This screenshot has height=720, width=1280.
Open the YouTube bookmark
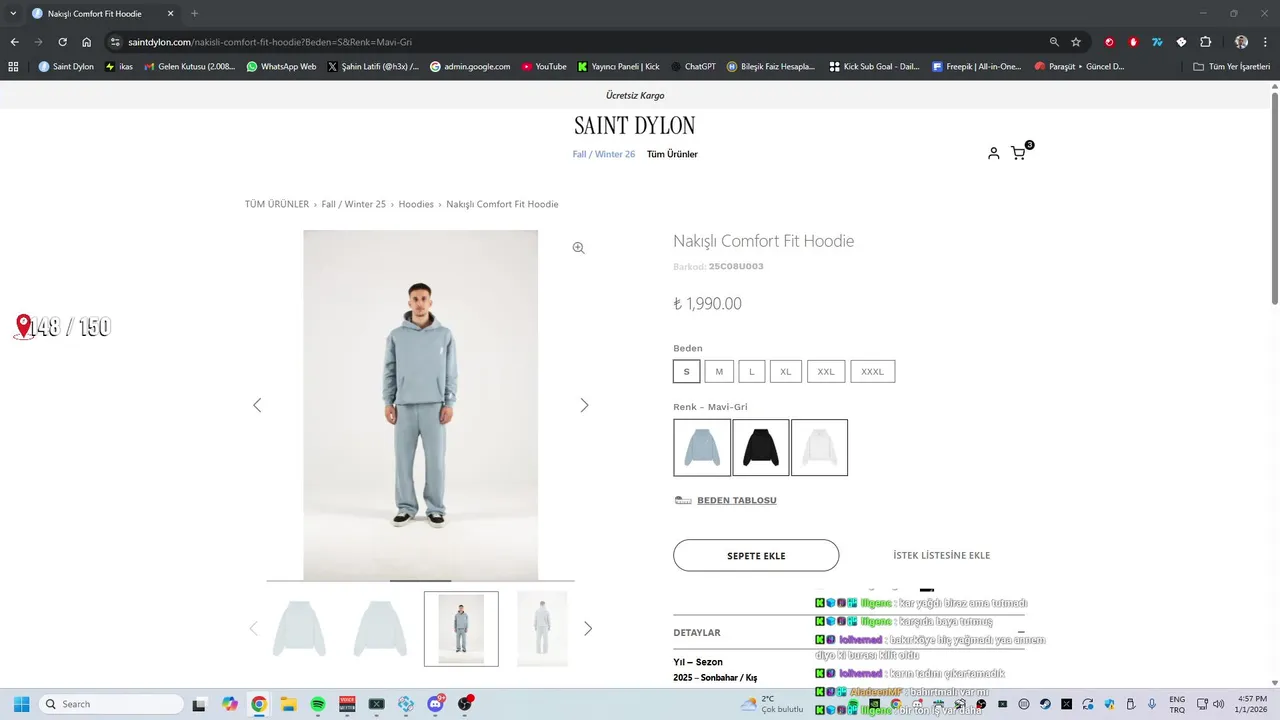click(x=543, y=67)
